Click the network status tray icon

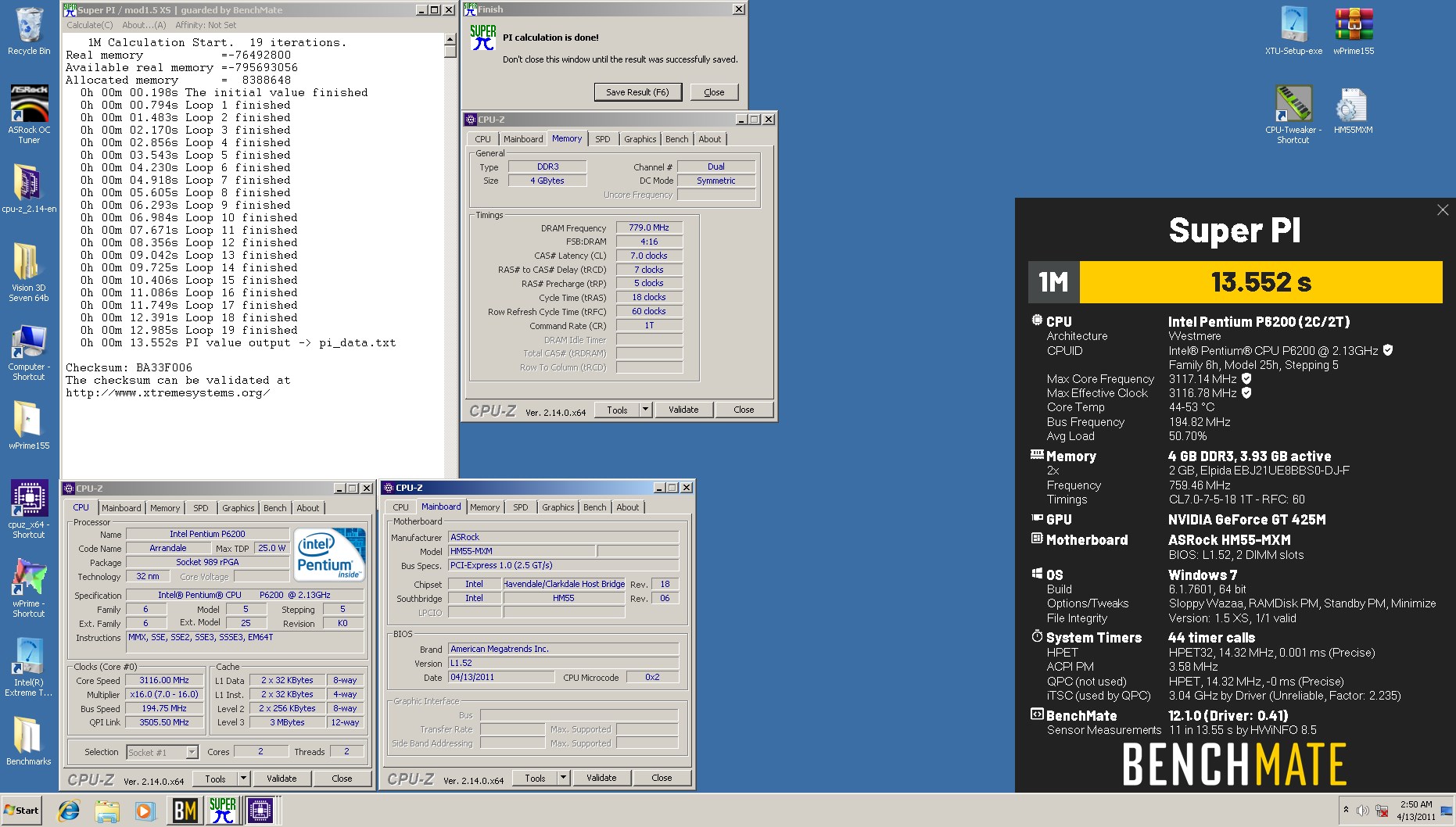click(x=1382, y=811)
